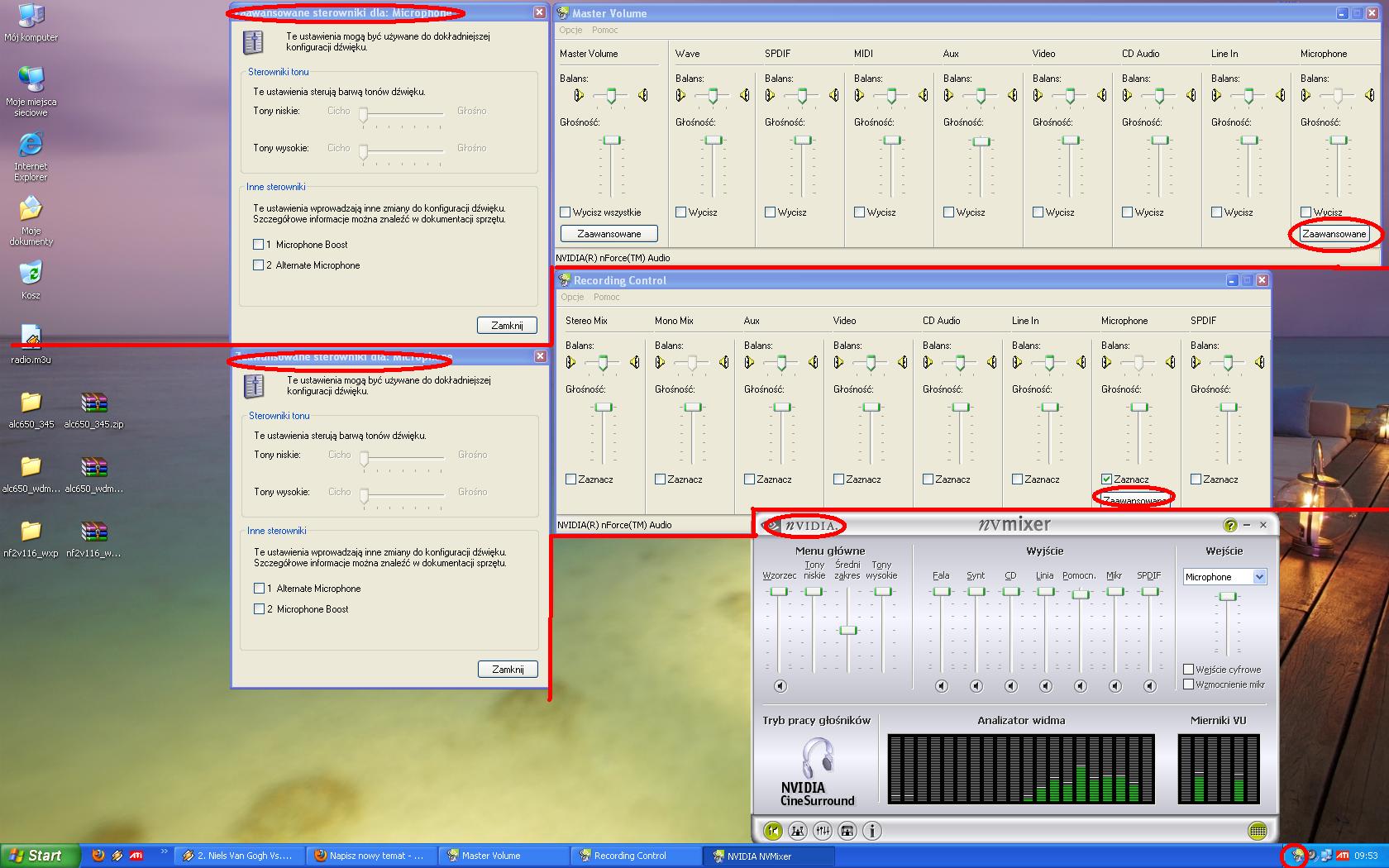The width and height of the screenshot is (1389, 868).
Task: Mute the Synt output in NVMixer
Action: tap(976, 686)
